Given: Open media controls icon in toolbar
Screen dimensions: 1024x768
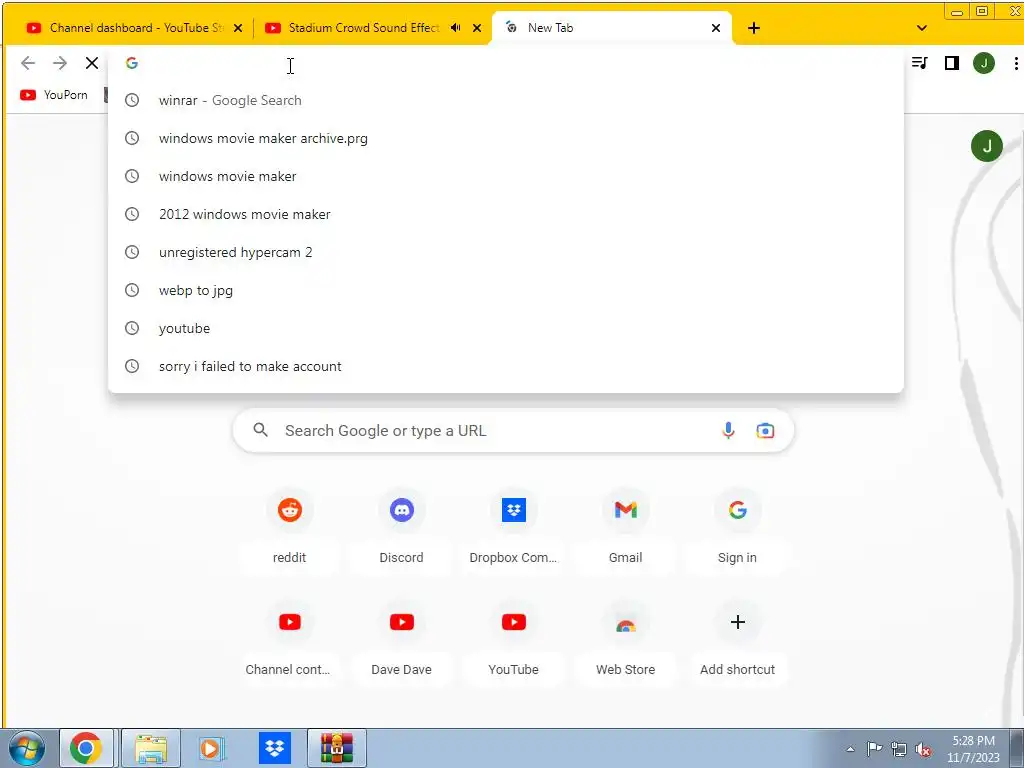Looking at the screenshot, I should click(x=920, y=63).
